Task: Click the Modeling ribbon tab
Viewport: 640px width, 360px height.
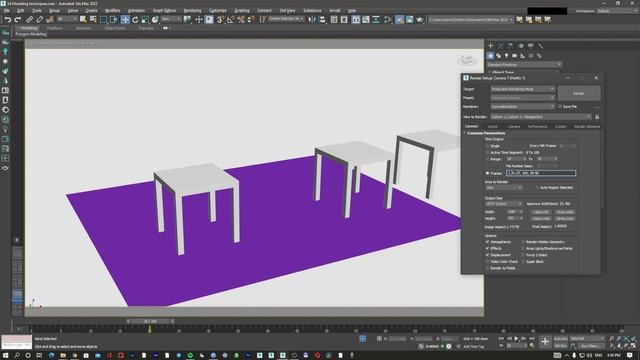Action: coord(28,28)
